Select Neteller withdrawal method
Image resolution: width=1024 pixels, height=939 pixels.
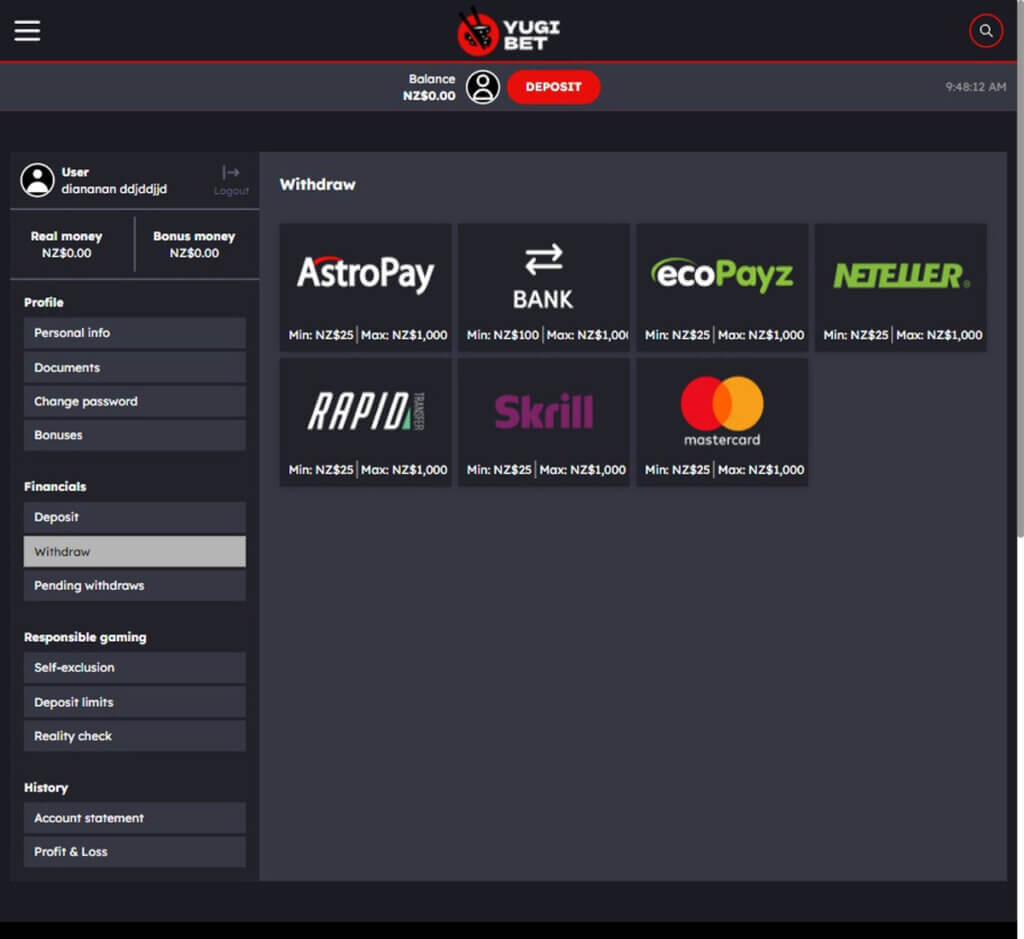tap(901, 287)
